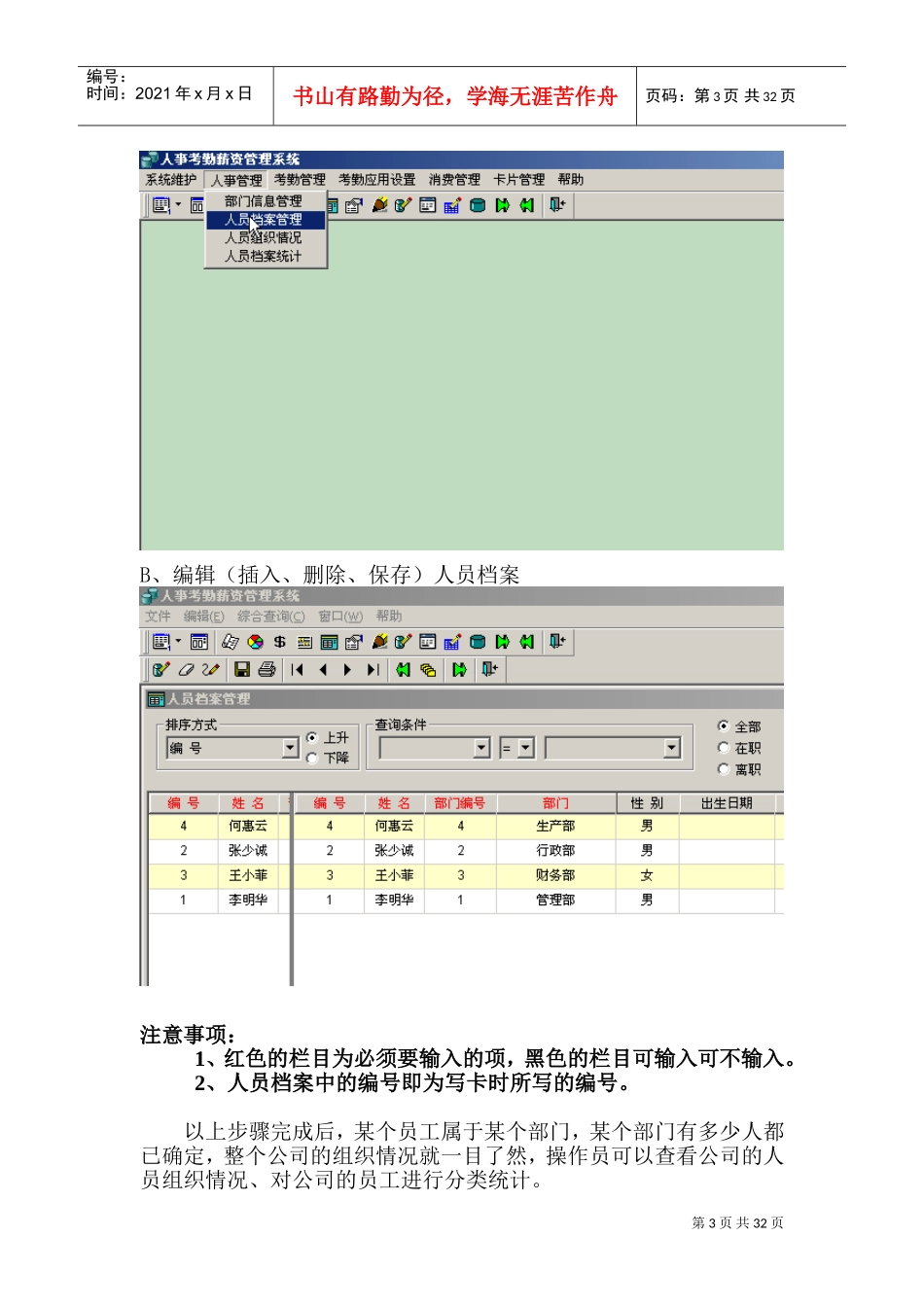The width and height of the screenshot is (924, 1307).
Task: Click the ID card icon after dollar sign
Action: pyautogui.click(x=303, y=642)
